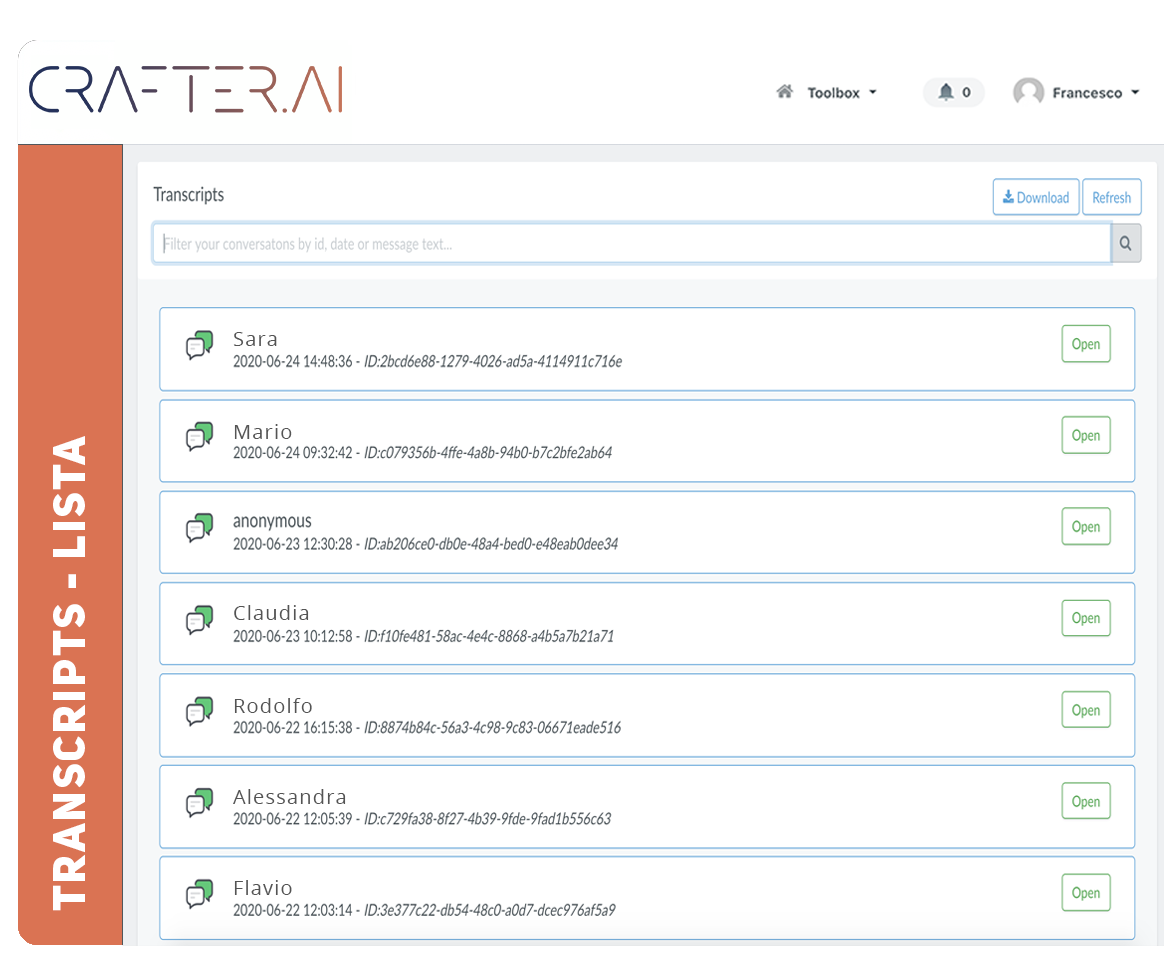Click the chat icon beside anonymous

pyautogui.click(x=200, y=527)
